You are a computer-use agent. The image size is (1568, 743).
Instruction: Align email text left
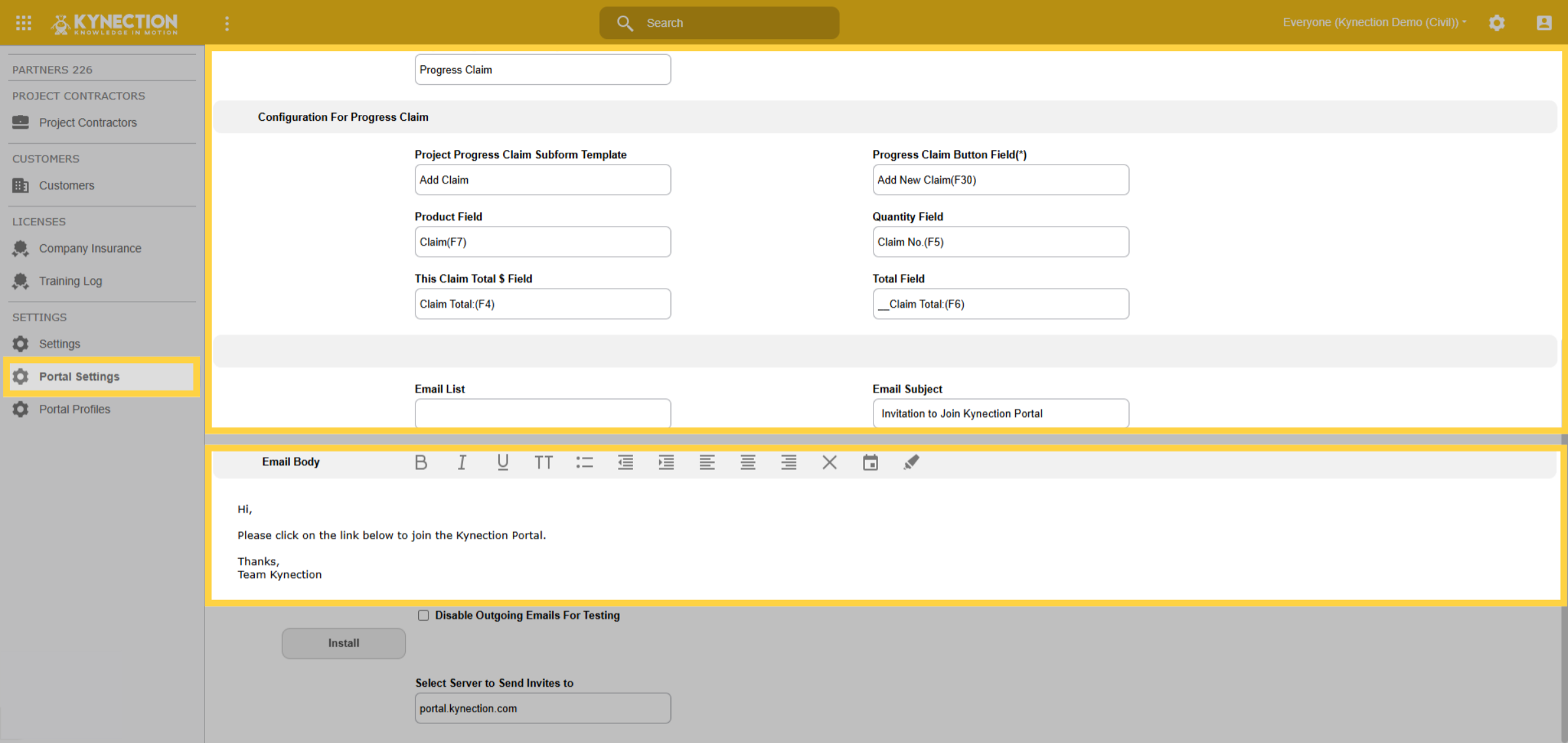707,462
